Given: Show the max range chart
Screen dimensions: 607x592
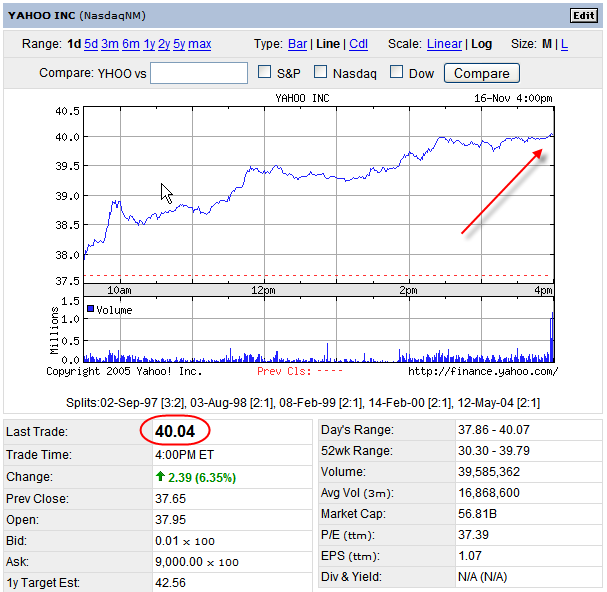Looking at the screenshot, I should pos(200,44).
